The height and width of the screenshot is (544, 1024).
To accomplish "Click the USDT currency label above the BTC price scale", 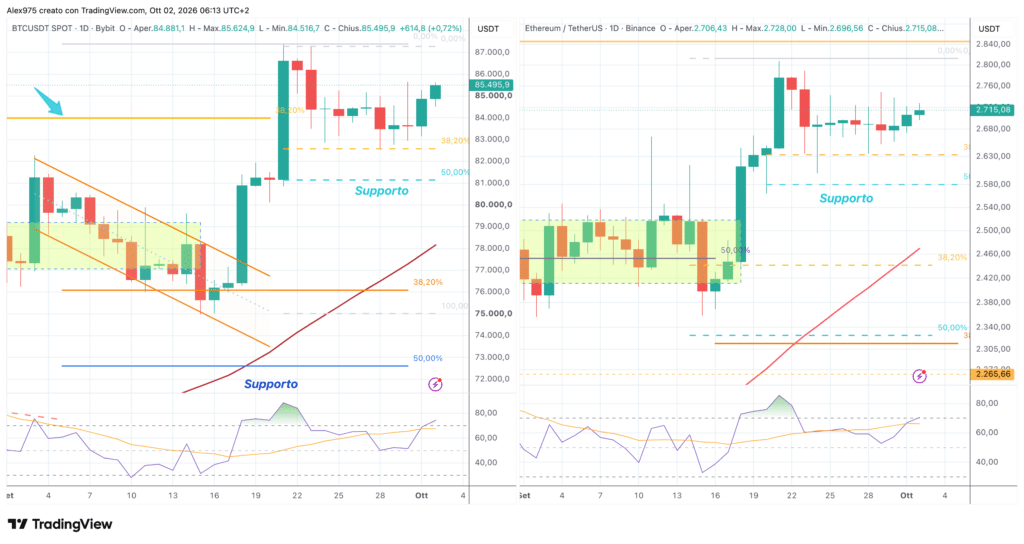I will pyautogui.click(x=488, y=29).
